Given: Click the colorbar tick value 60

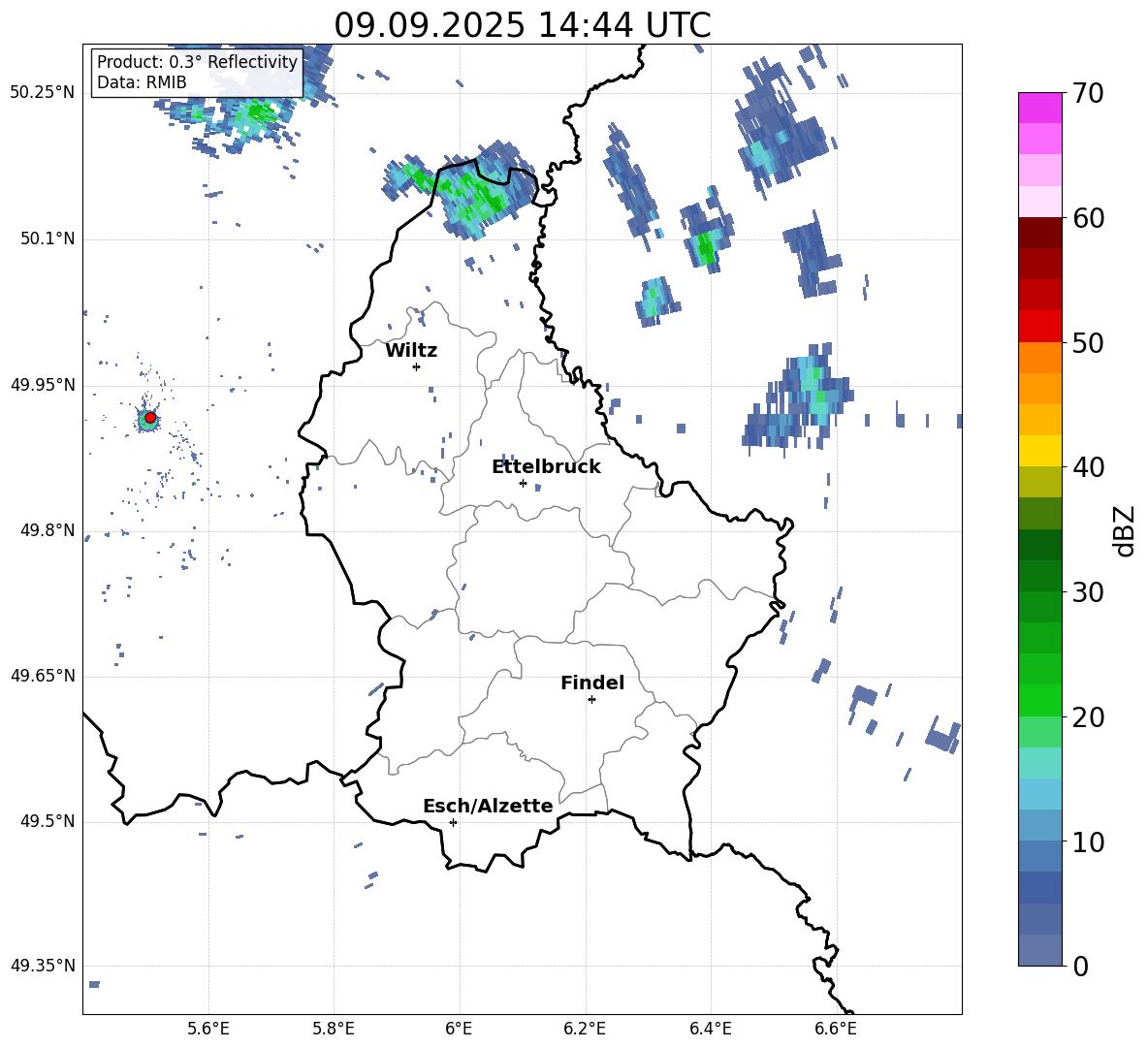Looking at the screenshot, I should (1088, 218).
